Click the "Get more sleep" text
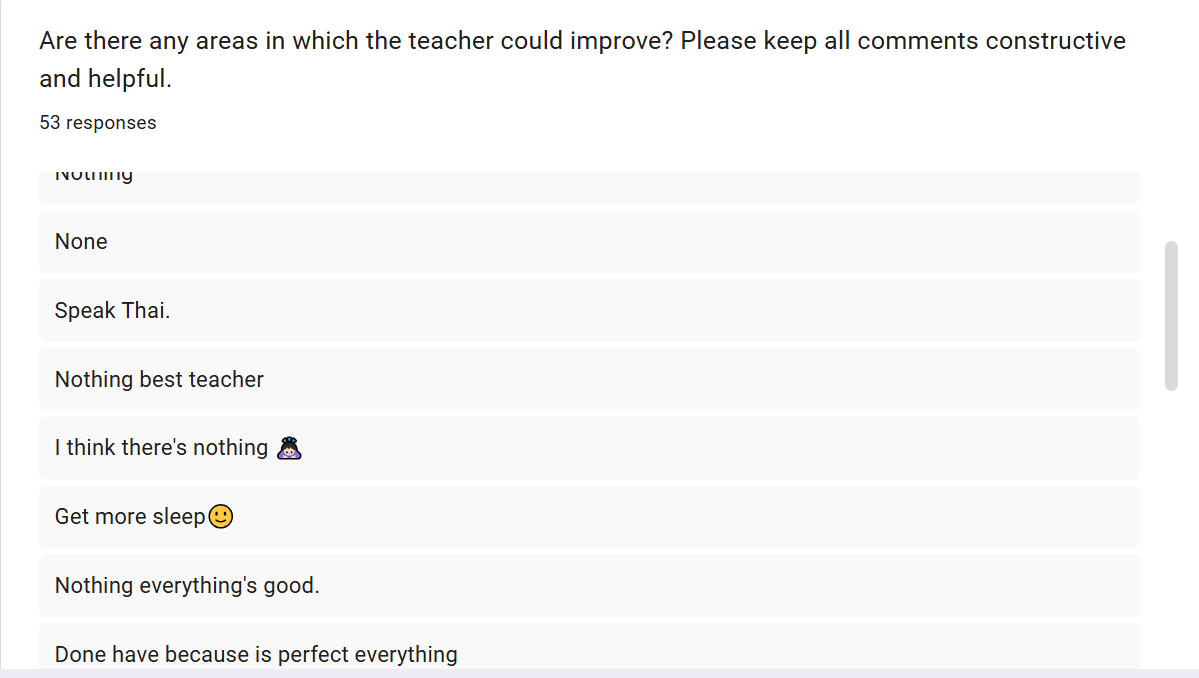The image size is (1199, 678). pyautogui.click(x=130, y=517)
